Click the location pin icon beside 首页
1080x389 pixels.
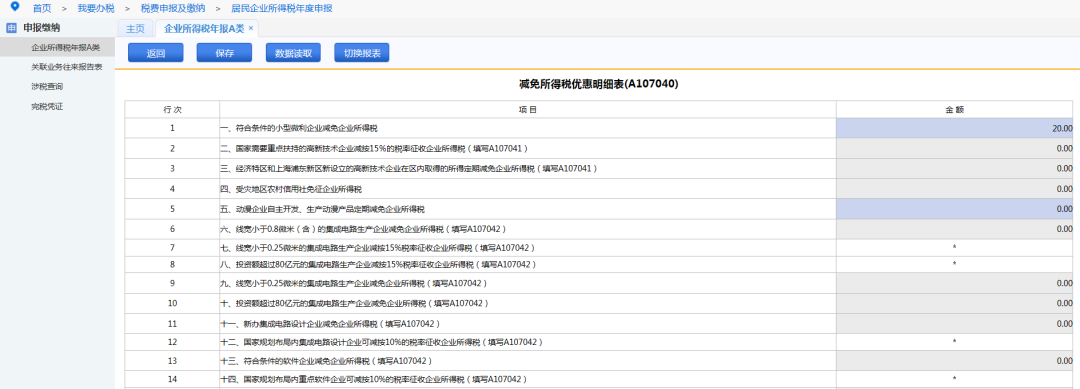click(15, 8)
